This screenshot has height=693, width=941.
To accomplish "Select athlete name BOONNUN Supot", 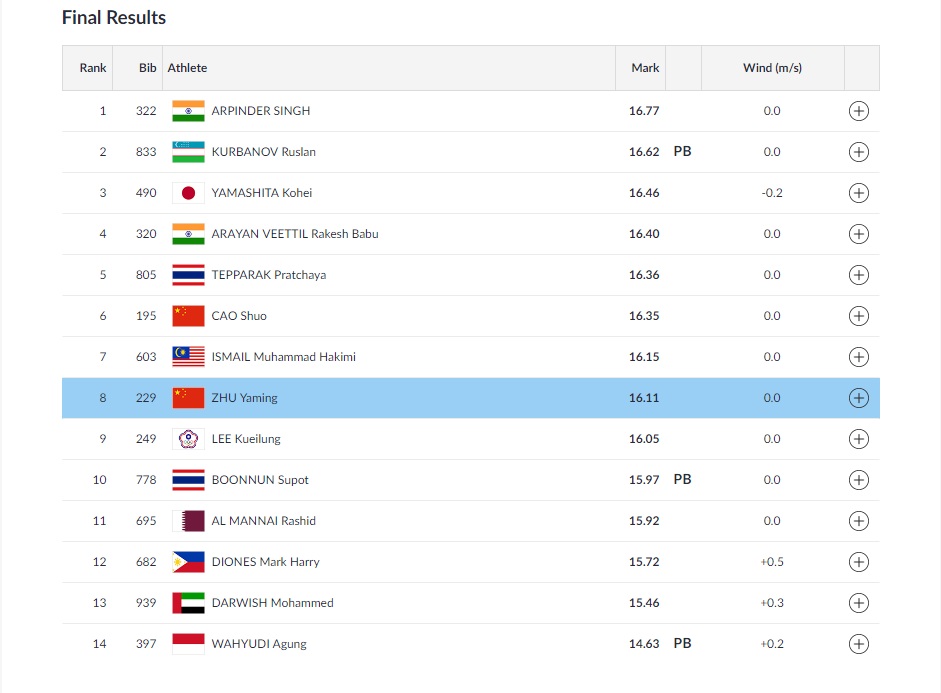I will click(x=260, y=480).
